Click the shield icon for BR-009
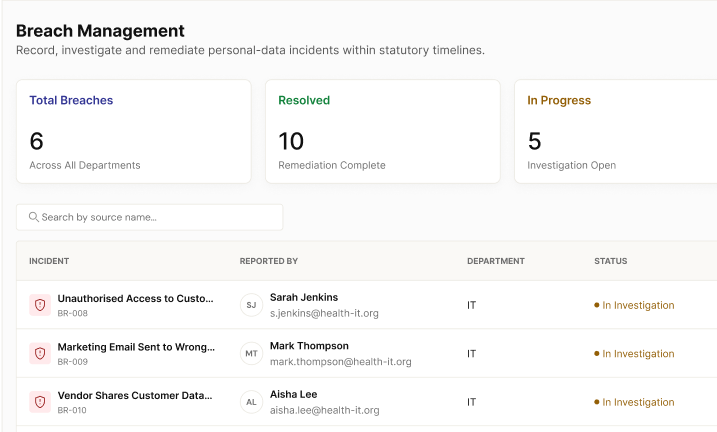The image size is (717, 432). pos(40,353)
